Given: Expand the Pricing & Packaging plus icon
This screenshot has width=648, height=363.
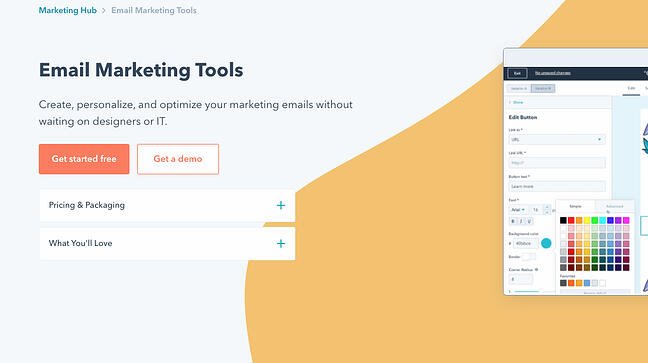Looking at the screenshot, I should coord(281,205).
